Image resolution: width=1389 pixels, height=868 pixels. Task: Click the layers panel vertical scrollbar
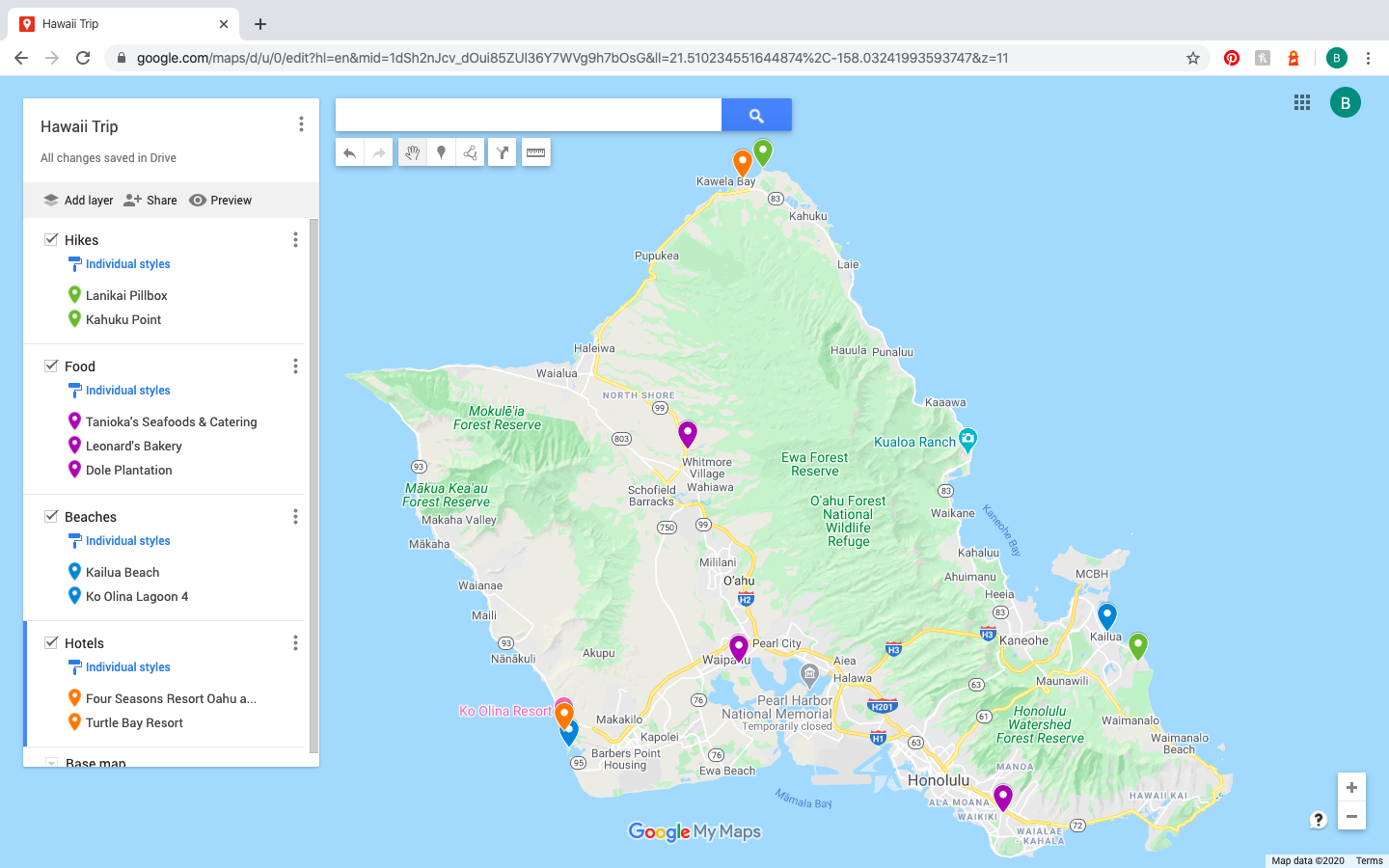[x=313, y=486]
